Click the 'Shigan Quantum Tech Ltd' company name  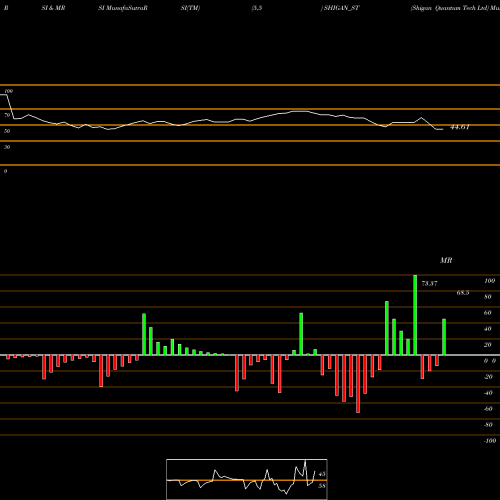[449, 8]
